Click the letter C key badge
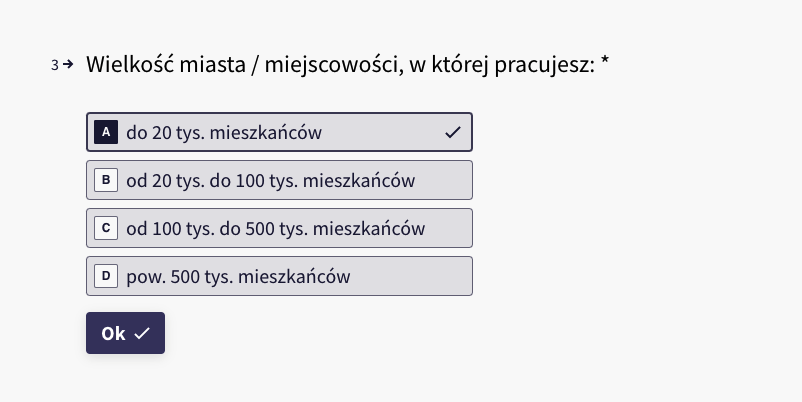The height and width of the screenshot is (402, 802). click(106, 228)
